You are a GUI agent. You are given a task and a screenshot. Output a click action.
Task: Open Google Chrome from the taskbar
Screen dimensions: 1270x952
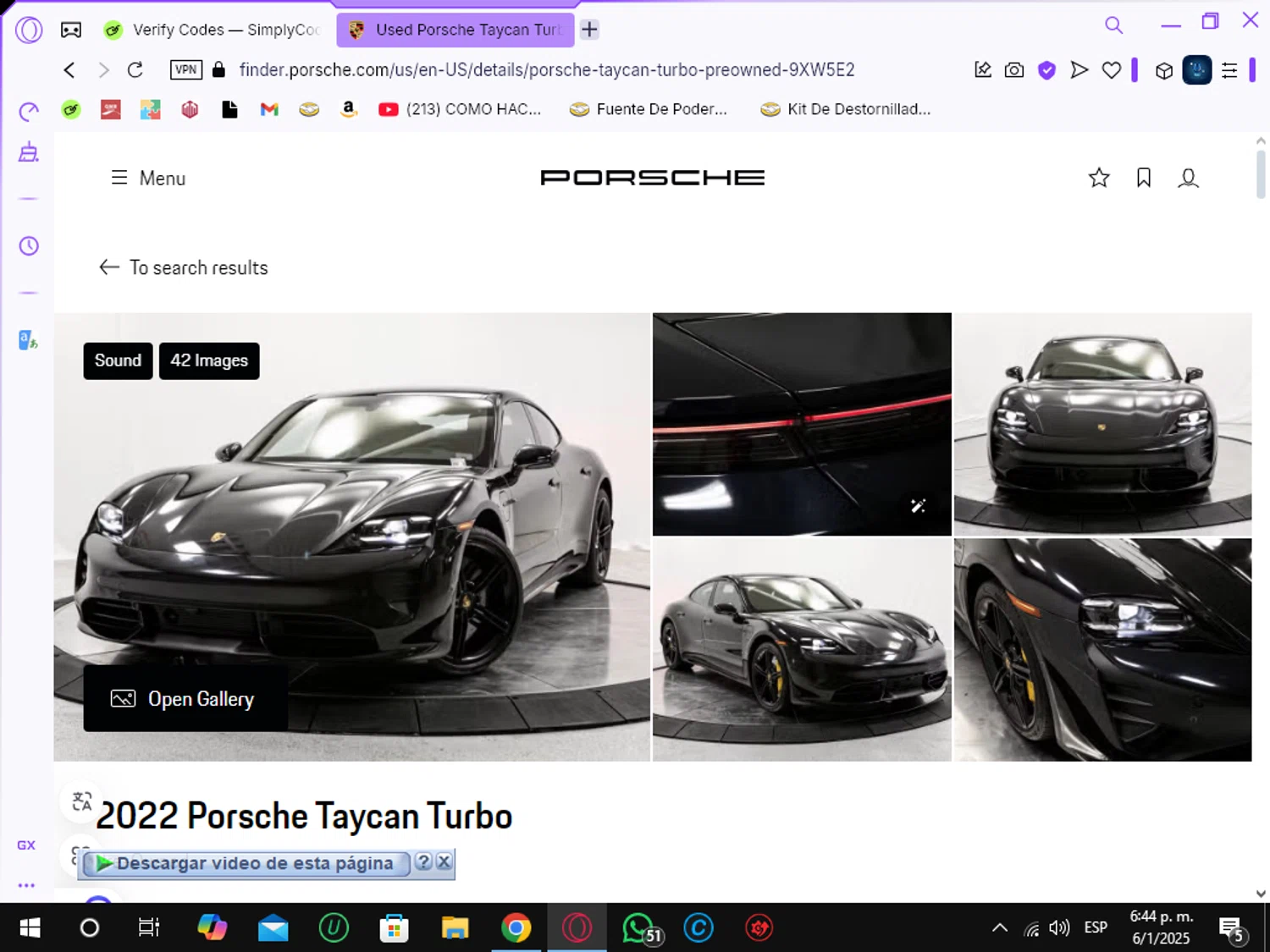(516, 928)
